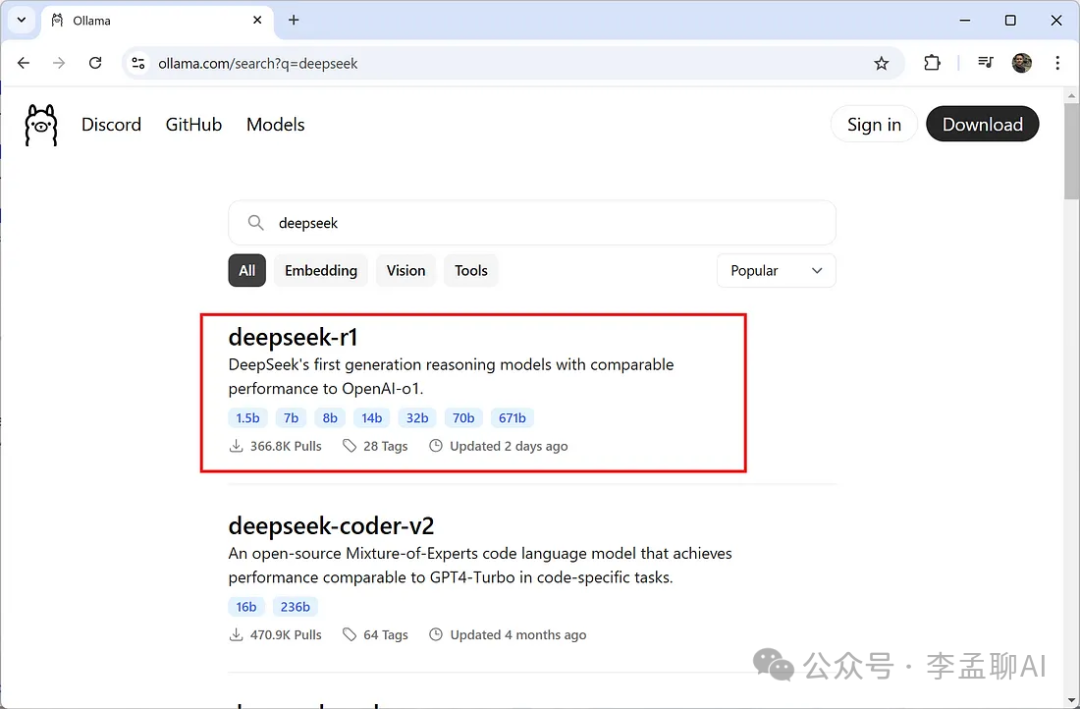Click the clock icon beside Updated 2 days ago

[x=435, y=446]
